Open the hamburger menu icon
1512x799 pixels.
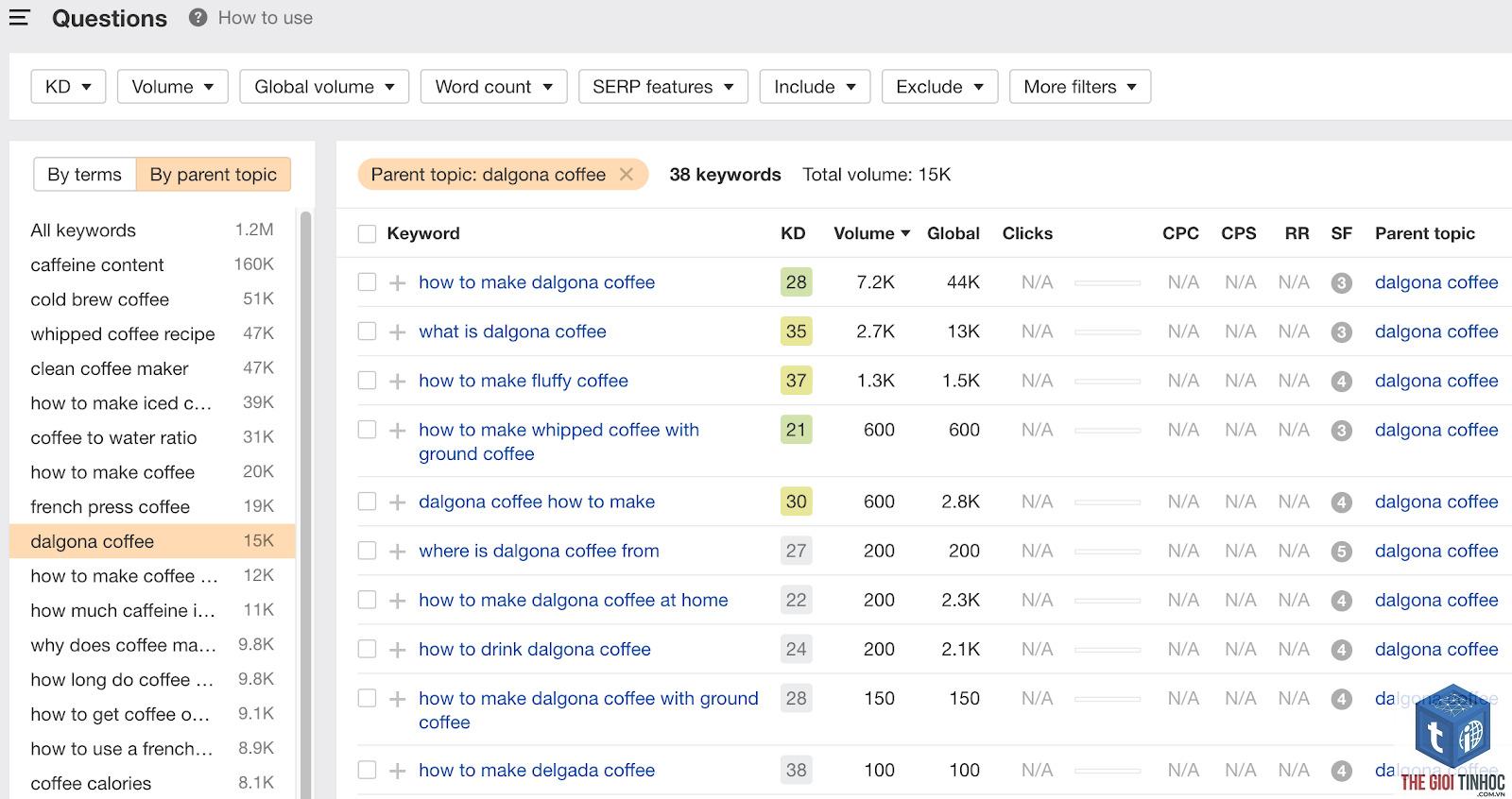tap(19, 17)
